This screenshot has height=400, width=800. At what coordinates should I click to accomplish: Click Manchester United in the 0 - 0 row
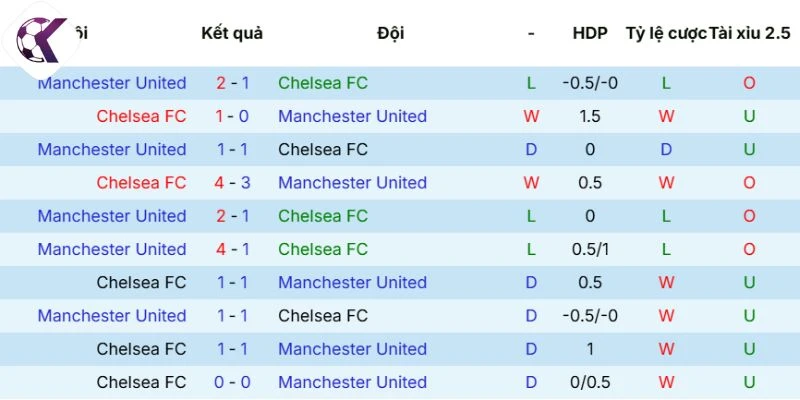coord(352,382)
